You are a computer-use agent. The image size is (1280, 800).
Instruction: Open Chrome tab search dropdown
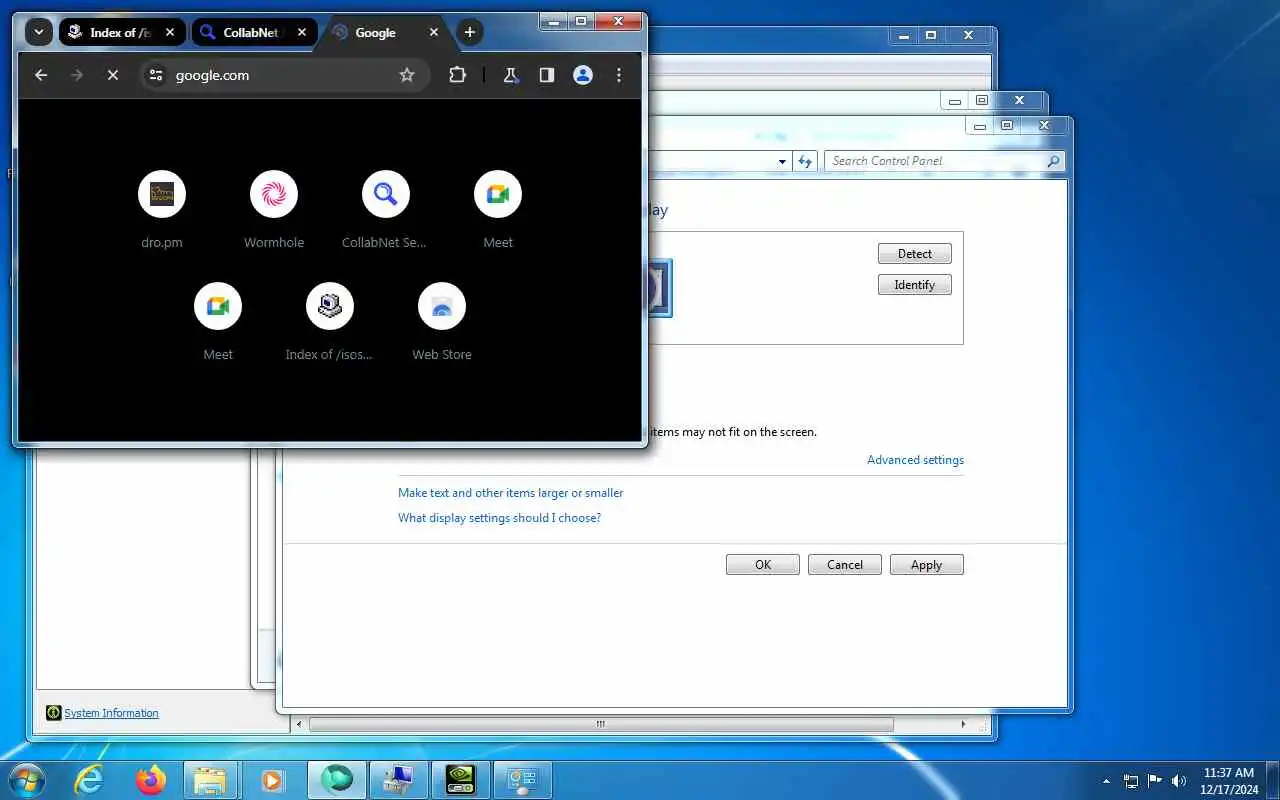[38, 32]
